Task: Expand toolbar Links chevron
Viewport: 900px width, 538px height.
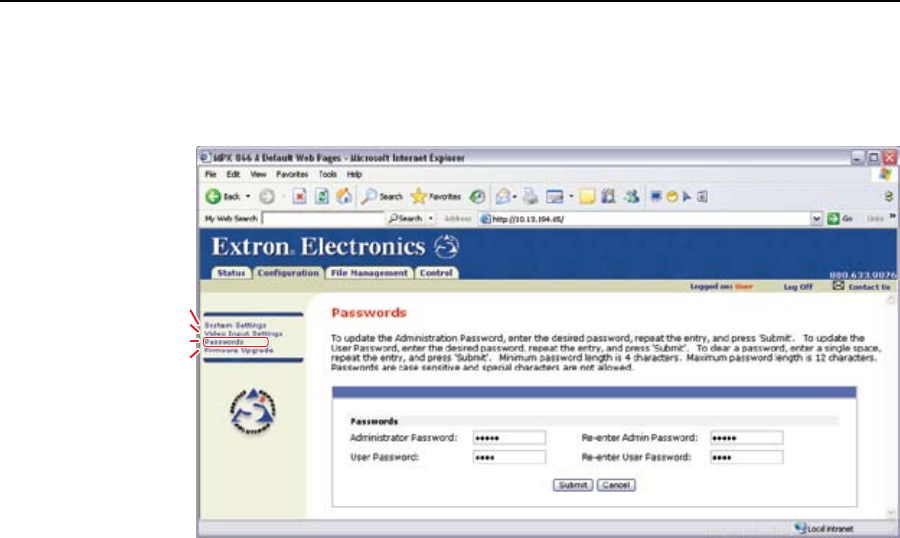Action: tap(893, 216)
